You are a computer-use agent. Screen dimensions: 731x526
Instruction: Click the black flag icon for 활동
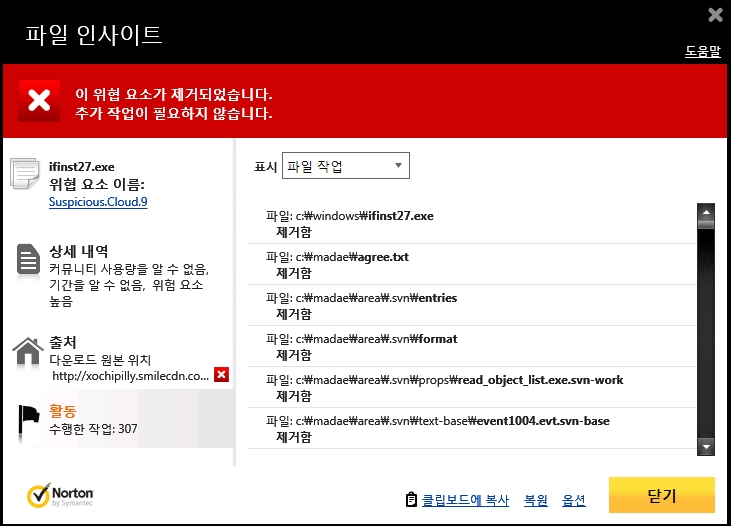coord(29,420)
